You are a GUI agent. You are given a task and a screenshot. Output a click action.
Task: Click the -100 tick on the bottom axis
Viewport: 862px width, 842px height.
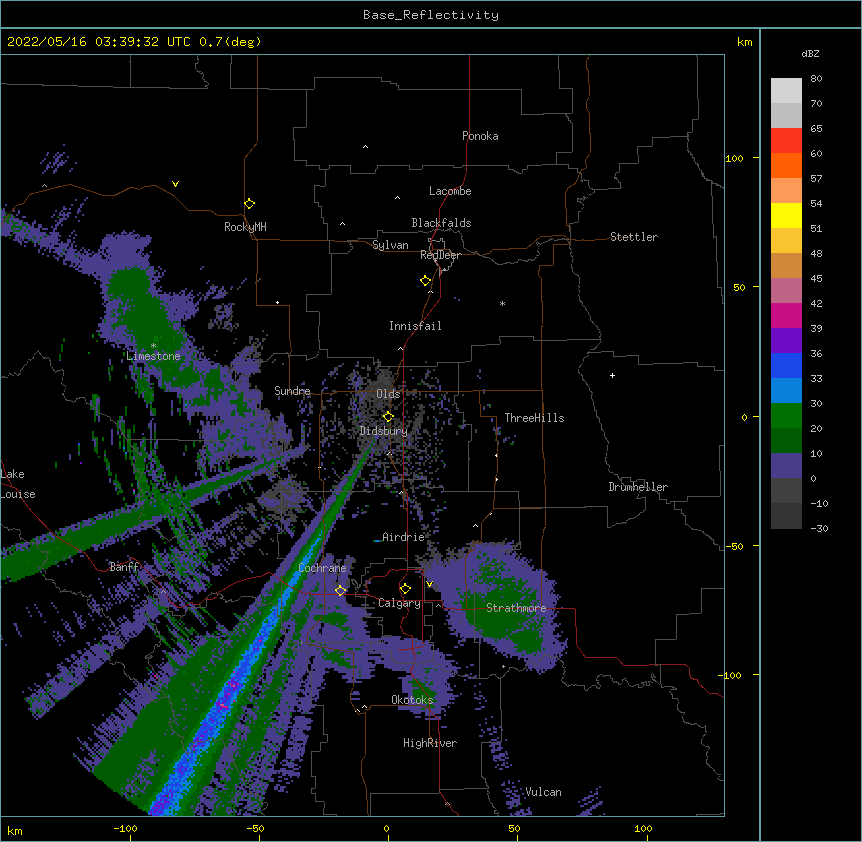coord(125,828)
